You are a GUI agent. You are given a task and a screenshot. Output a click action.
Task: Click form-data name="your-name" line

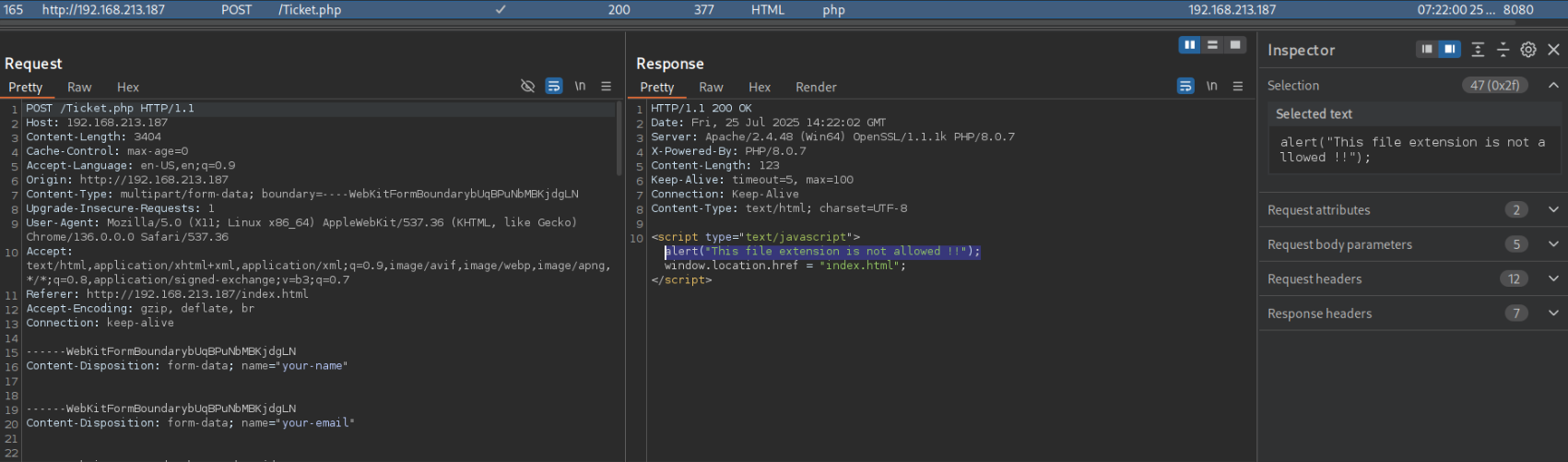point(186,365)
